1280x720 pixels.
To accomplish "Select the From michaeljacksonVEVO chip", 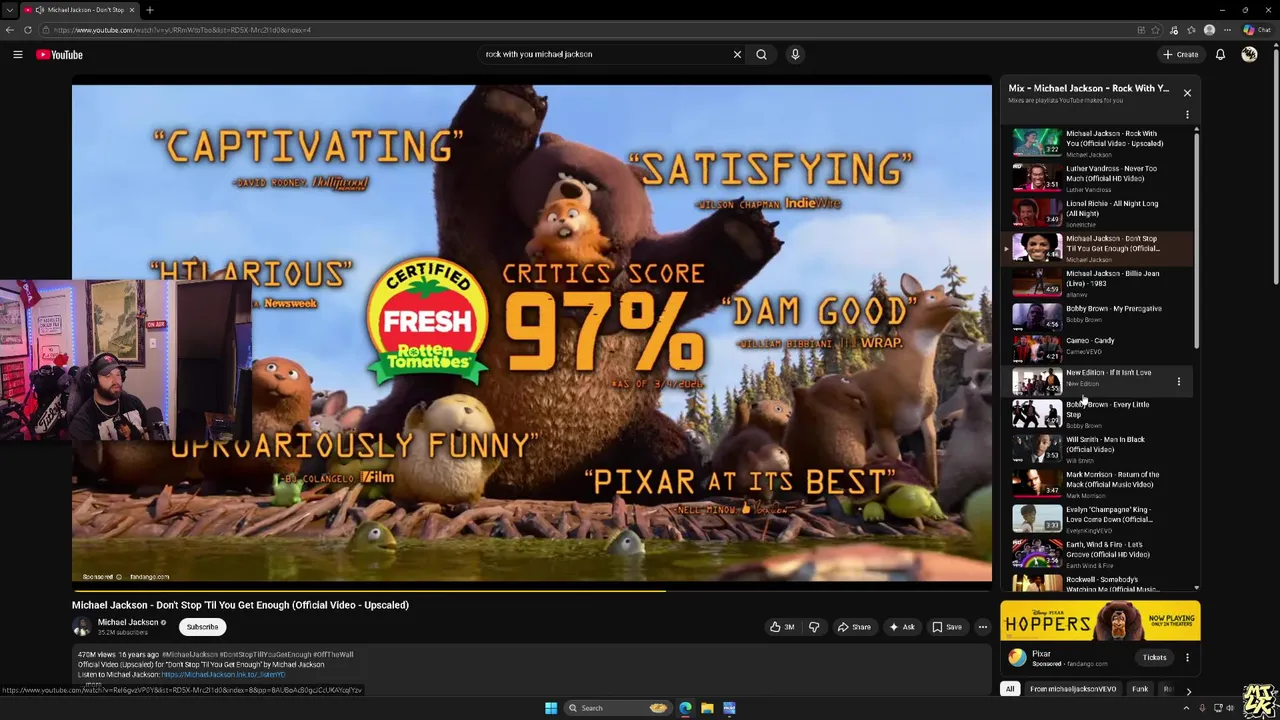I will coord(1073,689).
